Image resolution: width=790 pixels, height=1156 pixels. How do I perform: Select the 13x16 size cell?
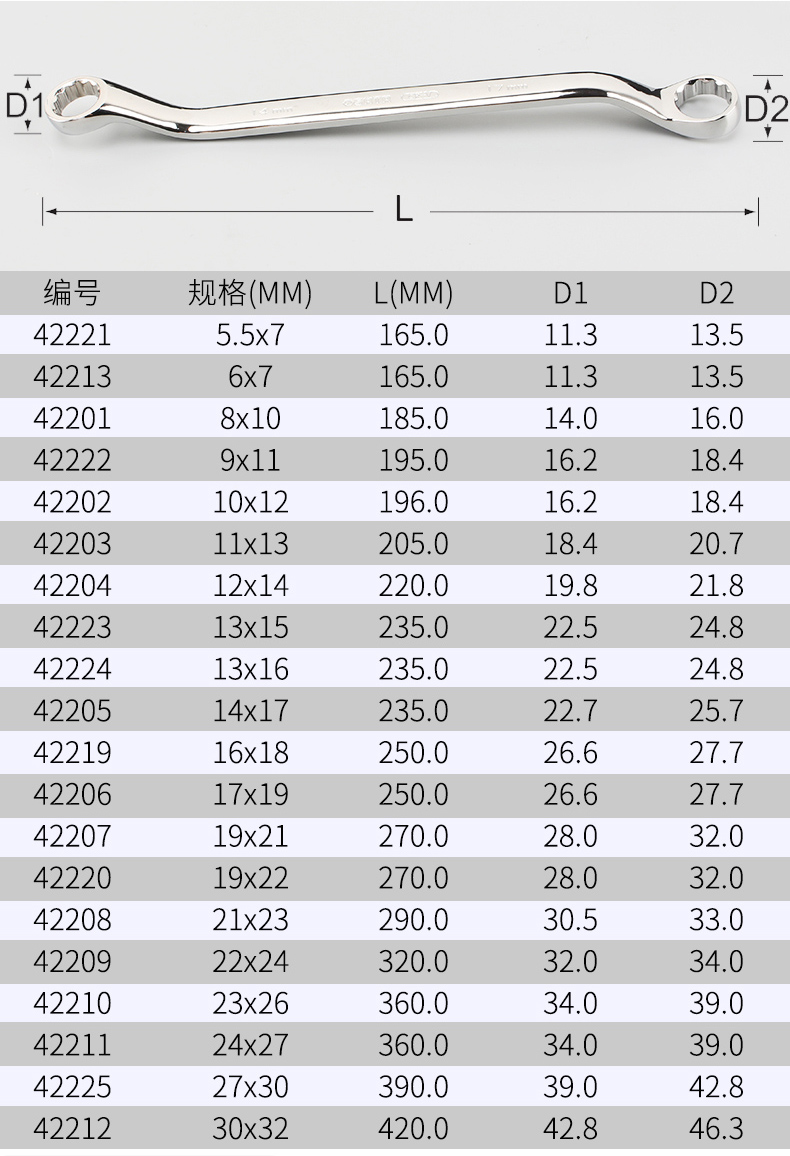tap(250, 669)
